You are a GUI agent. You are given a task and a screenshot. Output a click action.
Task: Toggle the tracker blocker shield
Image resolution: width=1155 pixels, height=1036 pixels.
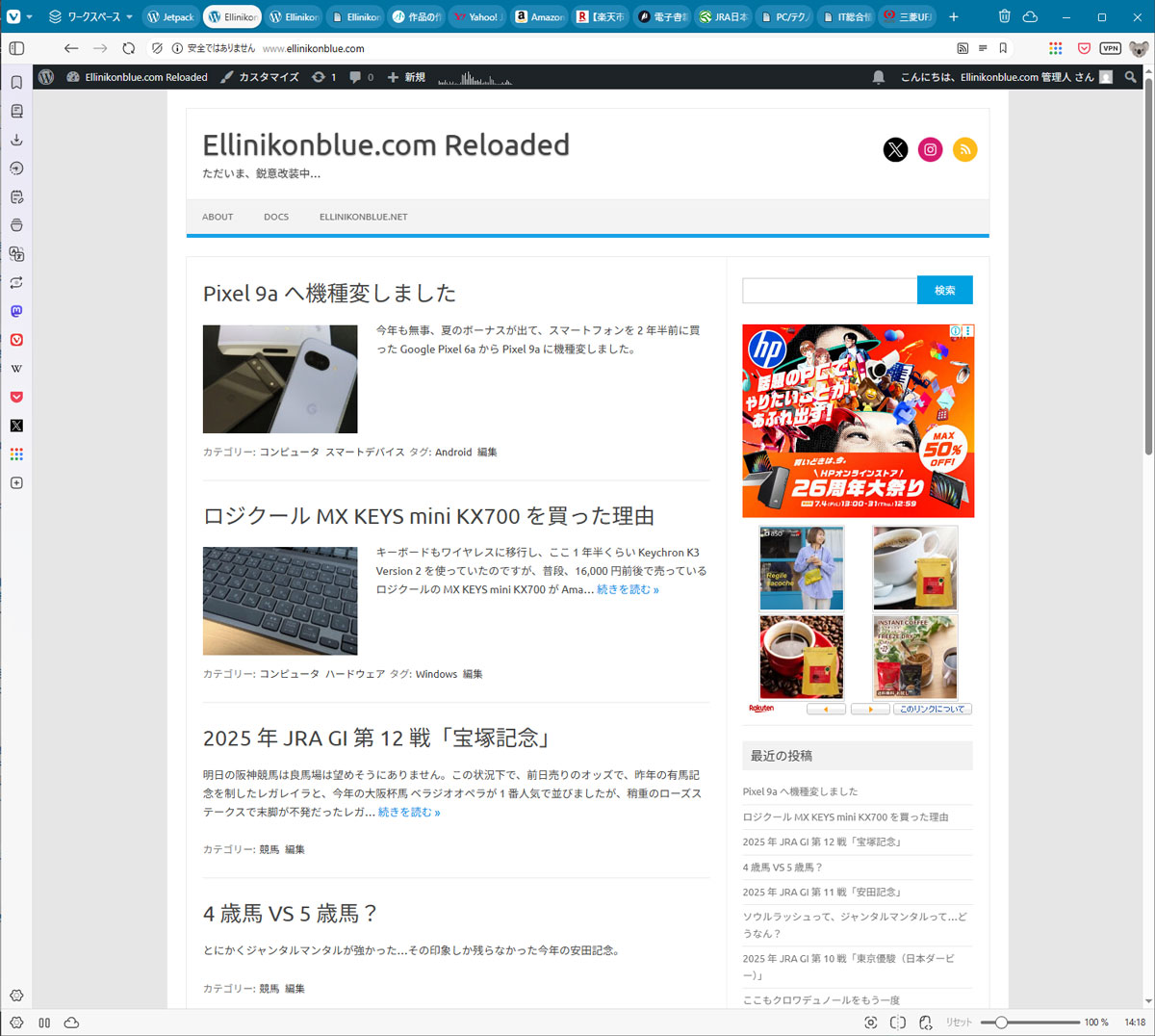pyautogui.click(x=157, y=48)
